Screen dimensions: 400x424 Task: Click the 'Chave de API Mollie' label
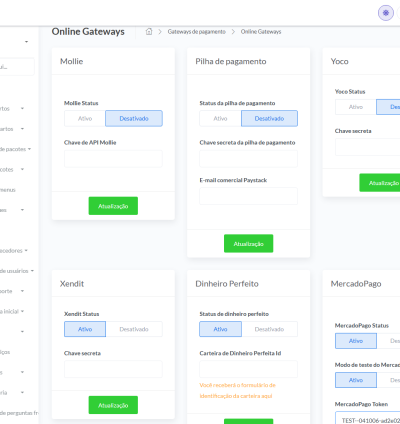point(90,142)
